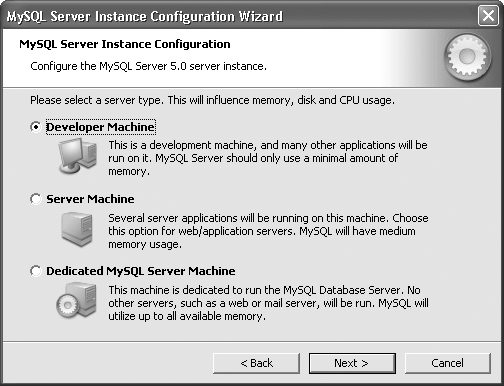Click the Server Machine tower icon
This screenshot has height=386, width=504.
[x=77, y=229]
